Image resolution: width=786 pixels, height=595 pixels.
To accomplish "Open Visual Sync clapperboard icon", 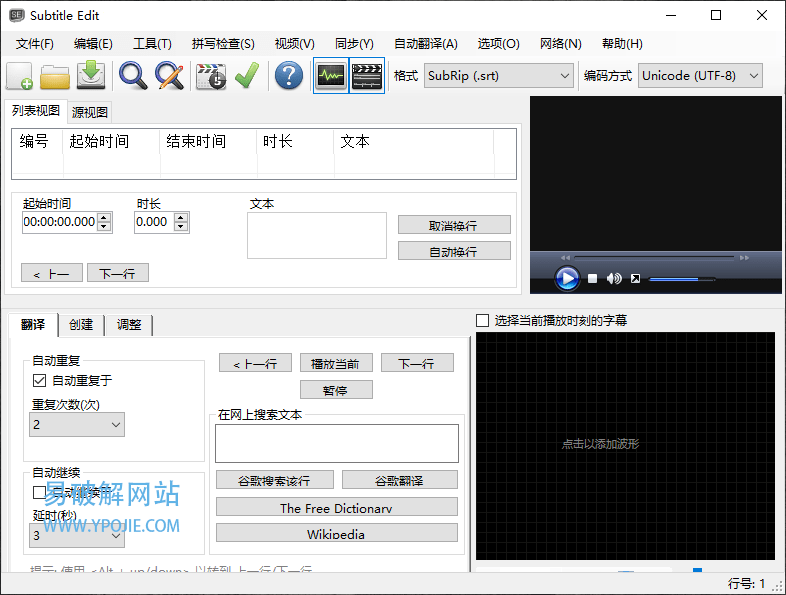I will click(211, 76).
